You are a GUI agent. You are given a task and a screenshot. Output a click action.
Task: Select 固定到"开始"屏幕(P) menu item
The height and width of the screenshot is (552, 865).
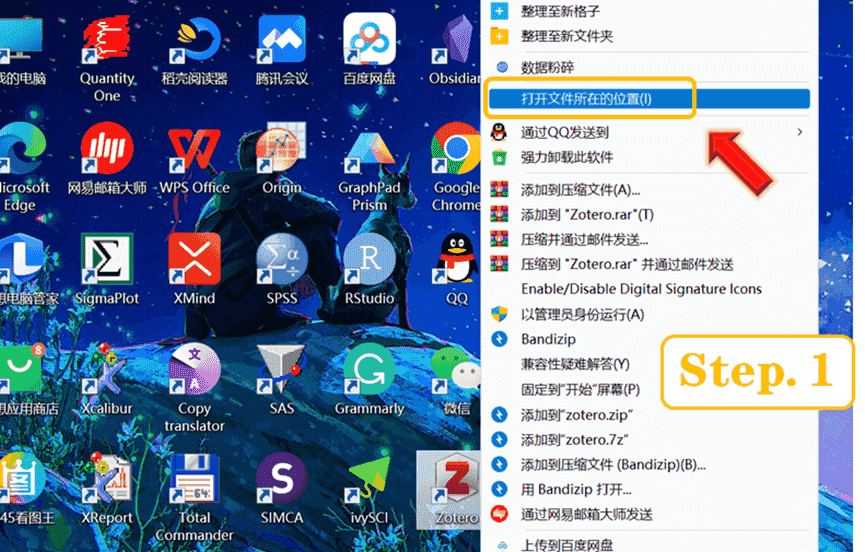coord(580,389)
